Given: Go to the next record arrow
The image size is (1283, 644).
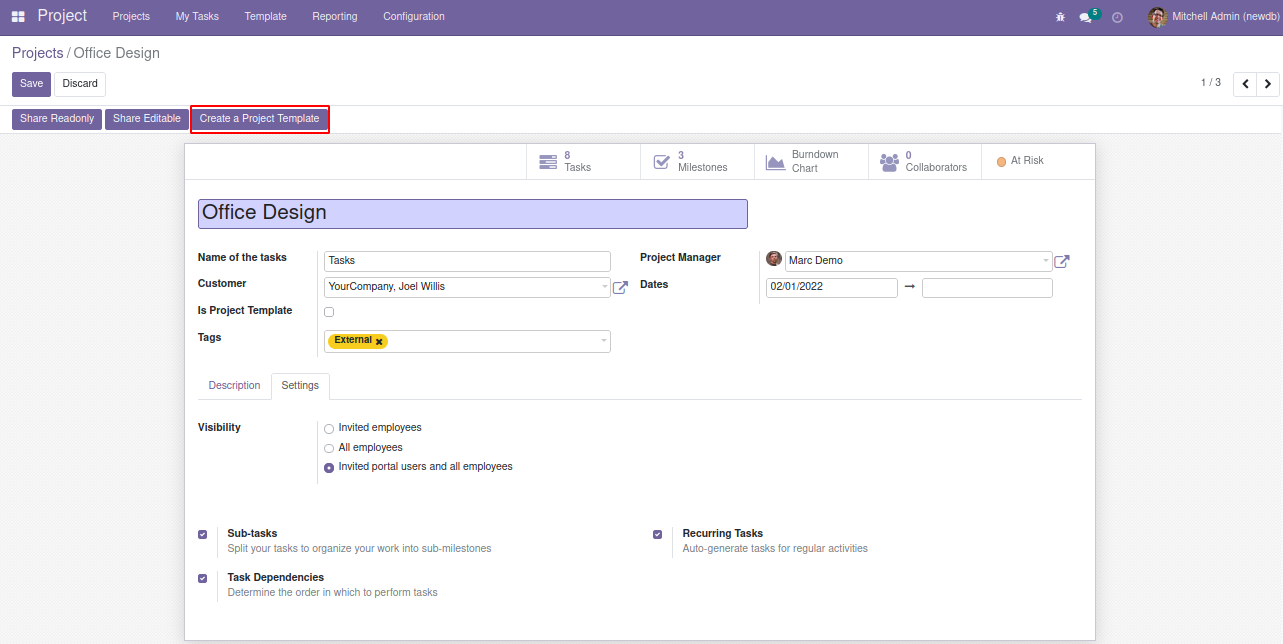Looking at the screenshot, I should 1268,84.
